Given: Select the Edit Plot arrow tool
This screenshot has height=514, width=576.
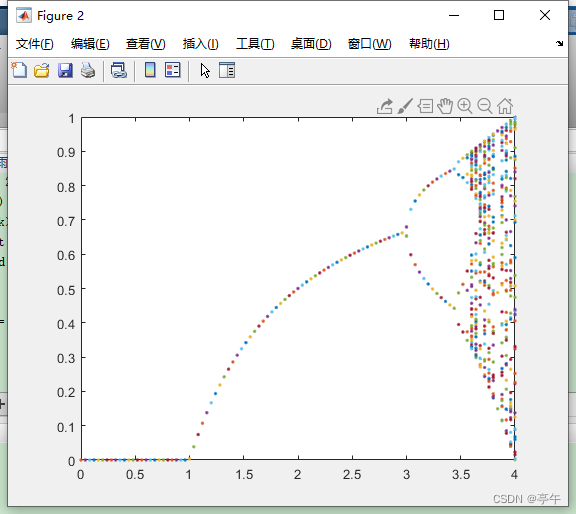Looking at the screenshot, I should pyautogui.click(x=205, y=70).
